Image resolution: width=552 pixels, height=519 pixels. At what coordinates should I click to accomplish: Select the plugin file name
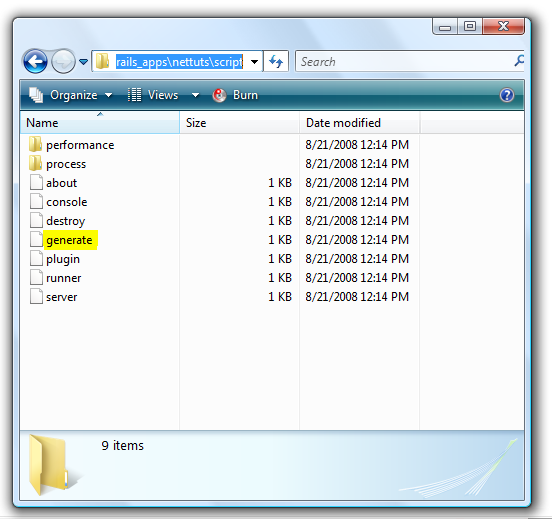63,259
